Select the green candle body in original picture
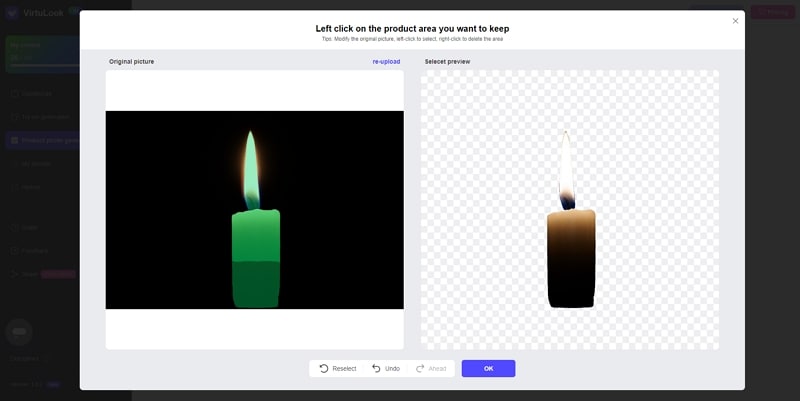800x401 pixels. coord(256,258)
